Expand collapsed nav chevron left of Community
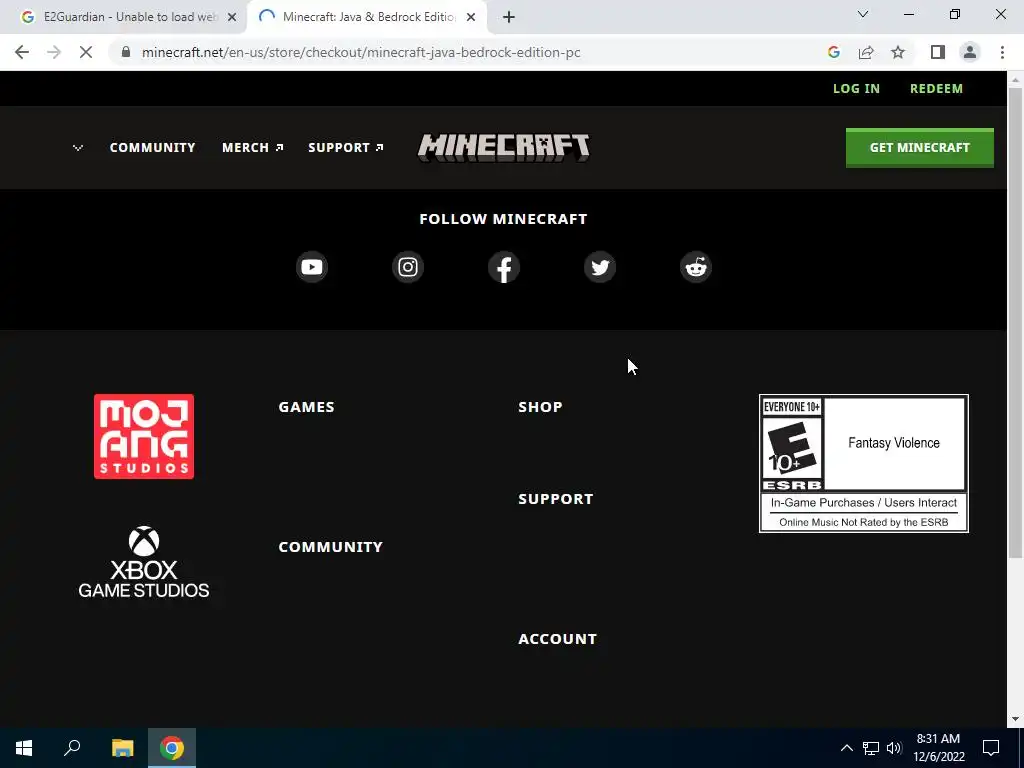The height and width of the screenshot is (768, 1024). (x=78, y=148)
